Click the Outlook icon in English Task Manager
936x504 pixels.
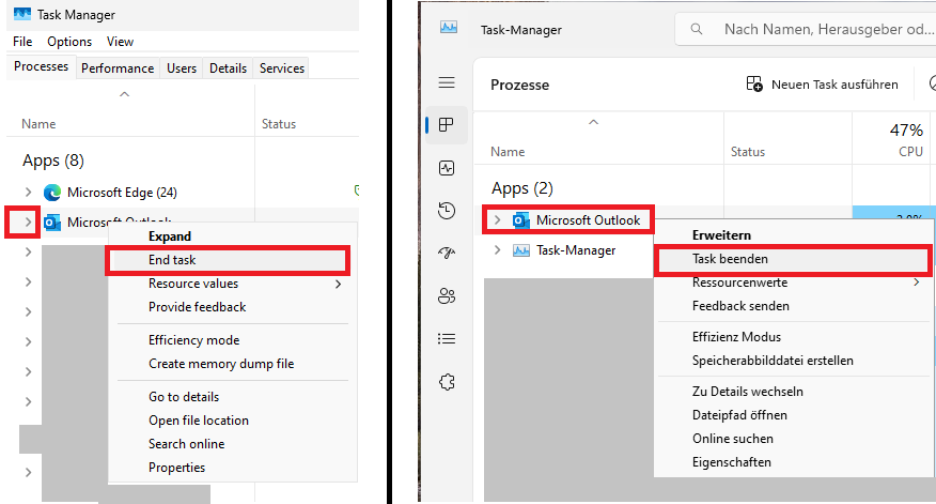click(53, 222)
